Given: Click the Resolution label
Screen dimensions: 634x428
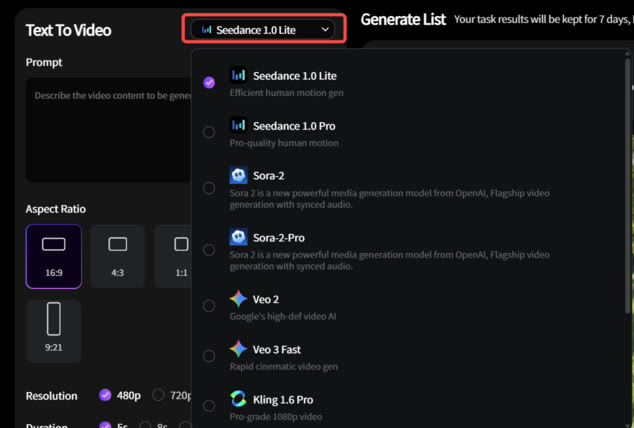Looking at the screenshot, I should click(51, 396).
